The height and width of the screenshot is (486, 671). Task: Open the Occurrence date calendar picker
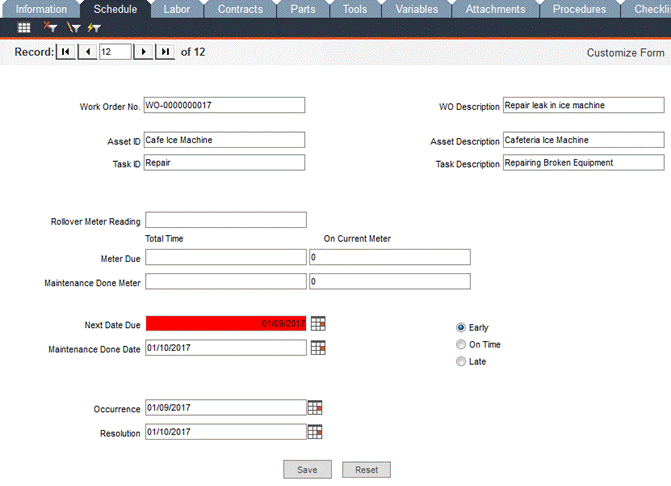(314, 407)
